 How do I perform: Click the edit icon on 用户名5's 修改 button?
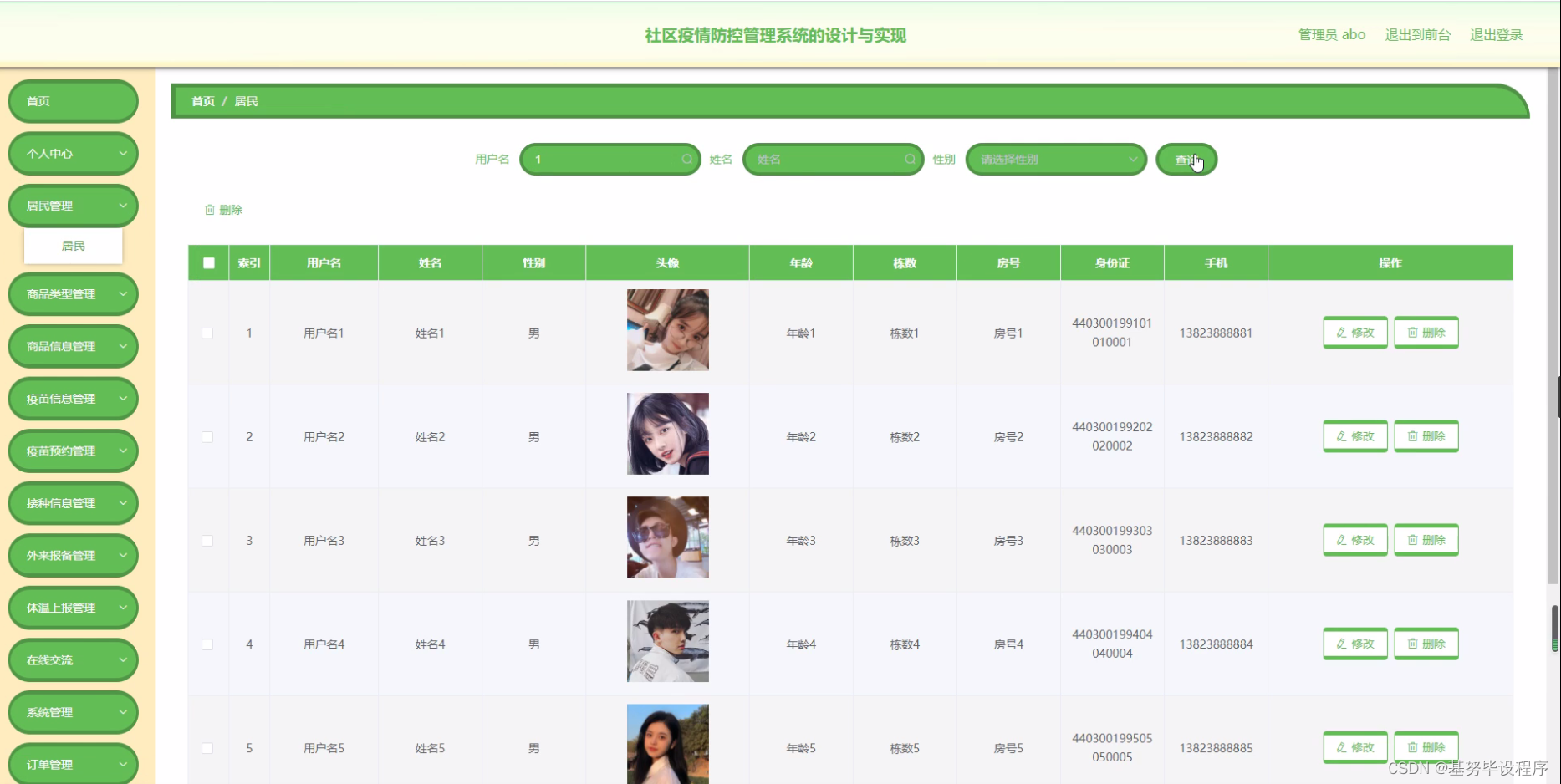pos(1344,747)
